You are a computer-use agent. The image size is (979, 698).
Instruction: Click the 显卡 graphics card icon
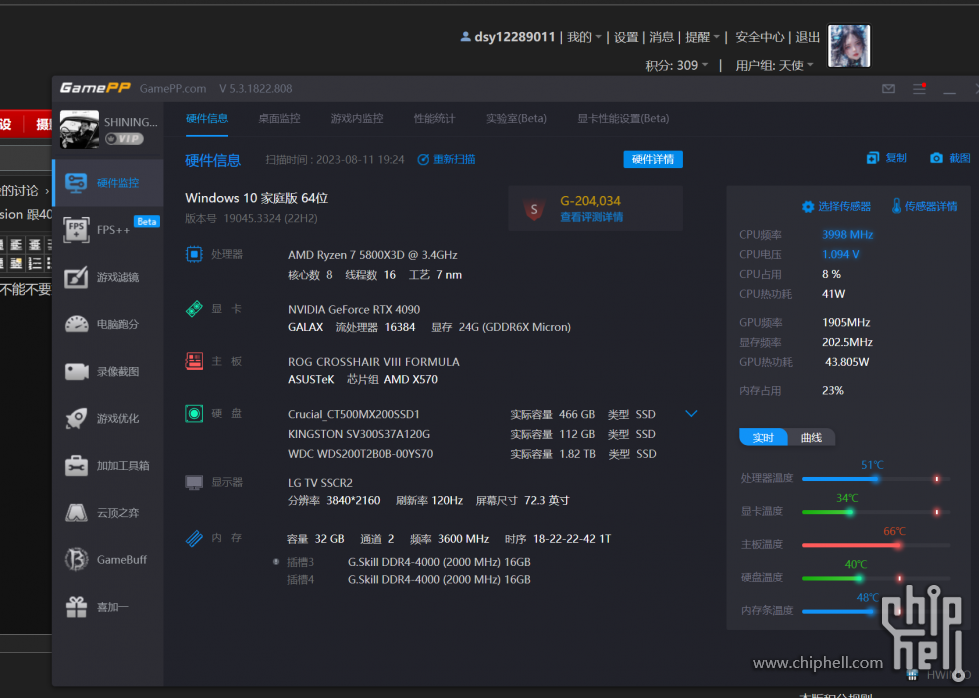tap(194, 308)
